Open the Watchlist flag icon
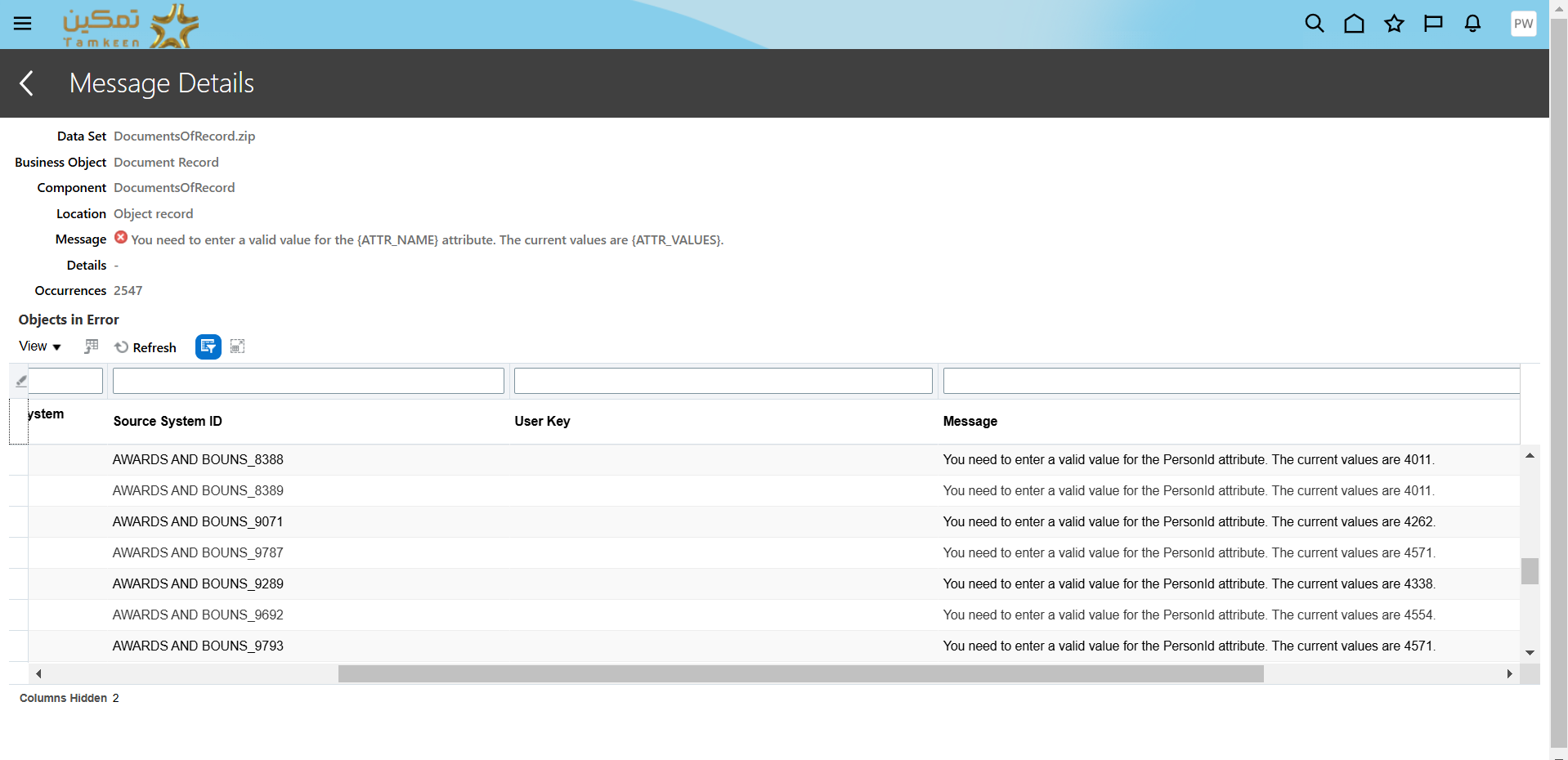 tap(1433, 24)
